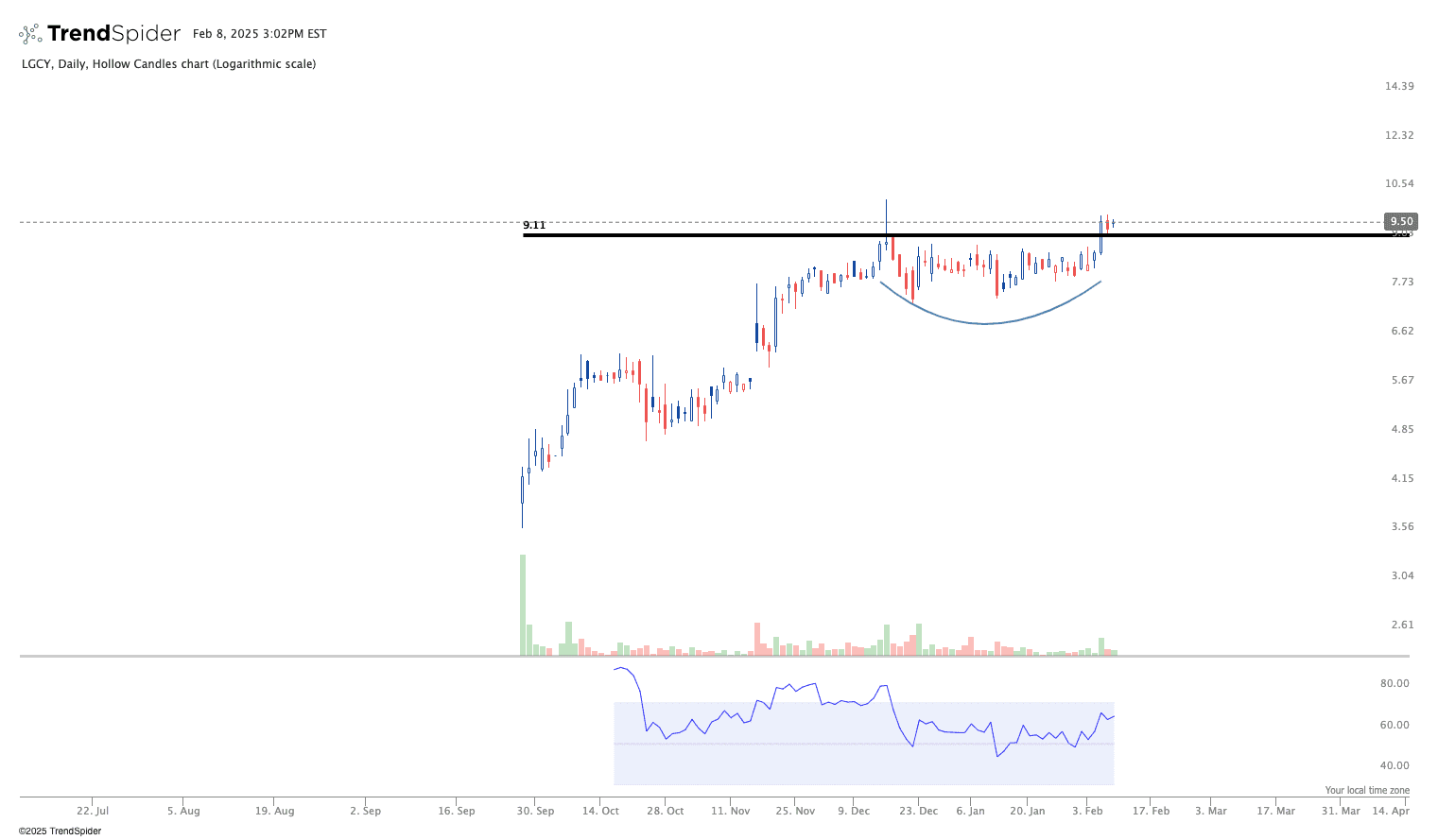The width and height of the screenshot is (1438, 840).
Task: Click the 'Your local time zone' label
Action: (x=1366, y=790)
